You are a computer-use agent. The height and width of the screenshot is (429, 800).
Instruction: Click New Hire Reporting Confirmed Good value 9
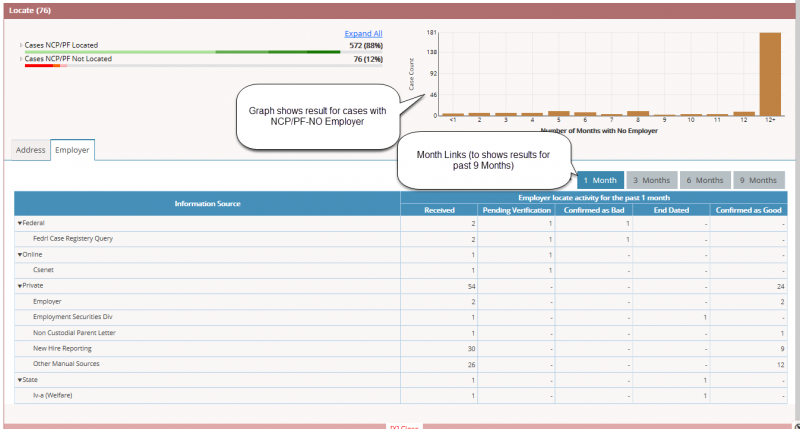tap(782, 349)
